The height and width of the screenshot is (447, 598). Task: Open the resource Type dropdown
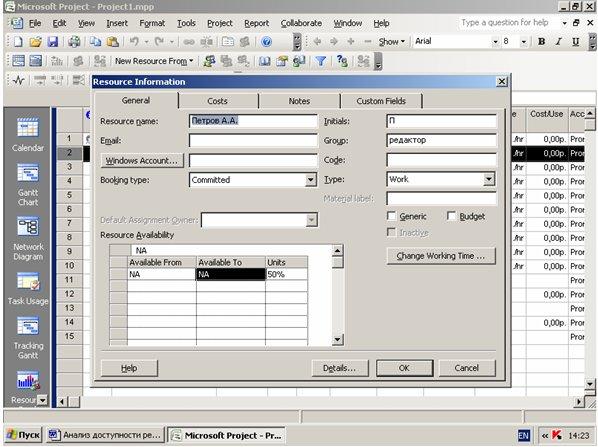489,179
